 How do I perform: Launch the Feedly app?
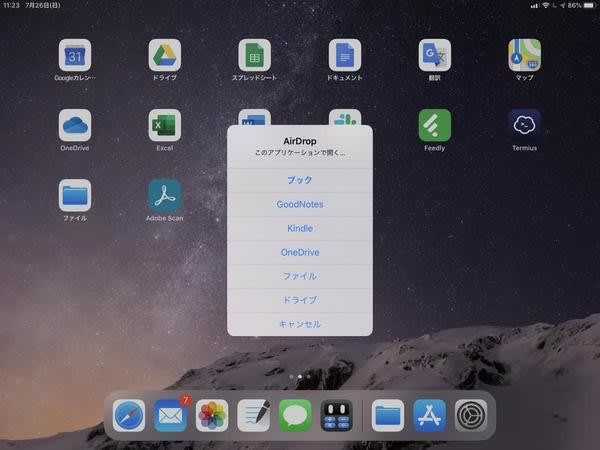point(435,125)
